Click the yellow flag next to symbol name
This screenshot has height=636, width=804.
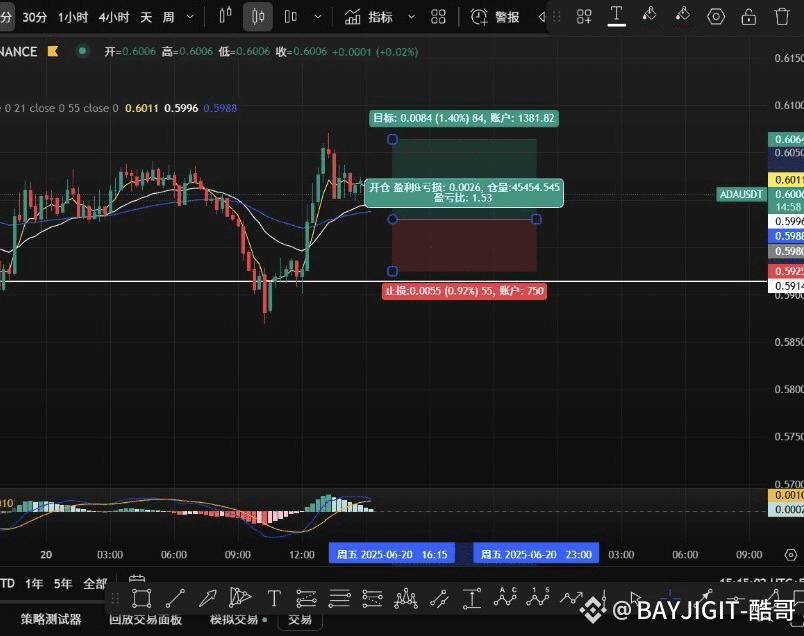[x=53, y=51]
